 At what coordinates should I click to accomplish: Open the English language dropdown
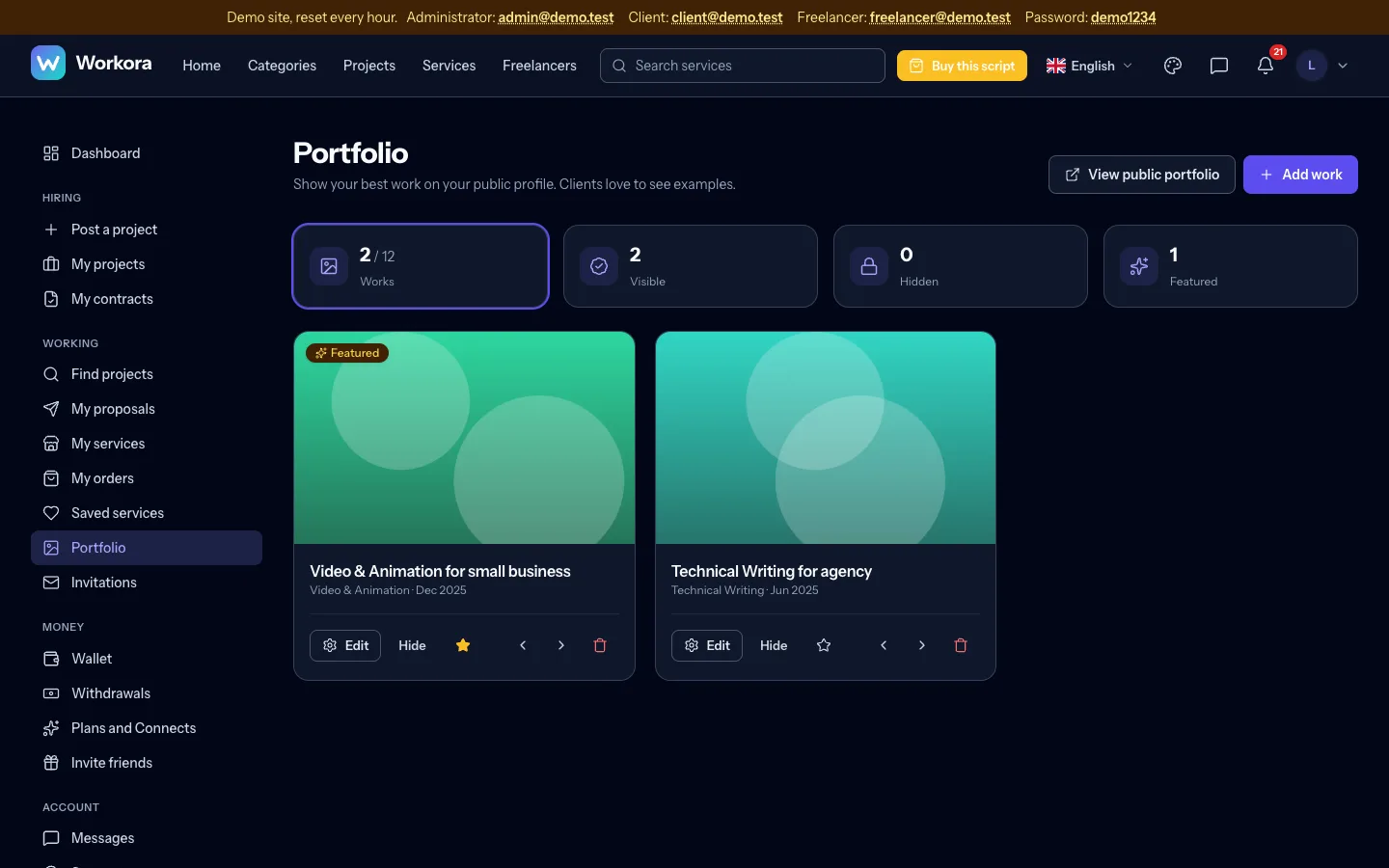pyautogui.click(x=1090, y=66)
